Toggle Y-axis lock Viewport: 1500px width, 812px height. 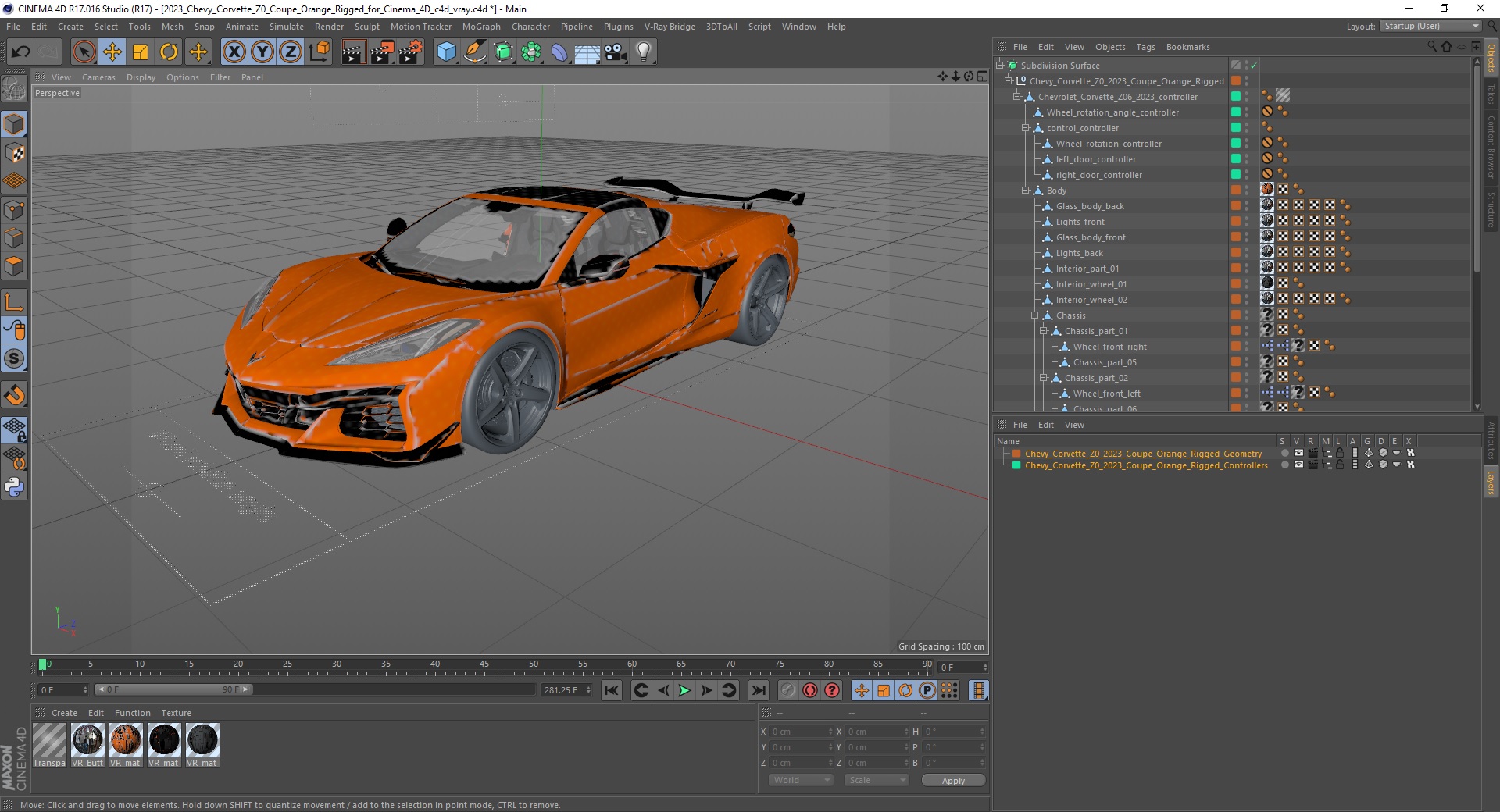[x=262, y=52]
